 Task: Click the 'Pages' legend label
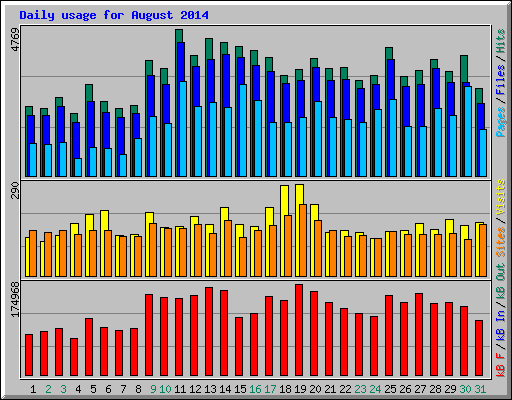[500, 121]
